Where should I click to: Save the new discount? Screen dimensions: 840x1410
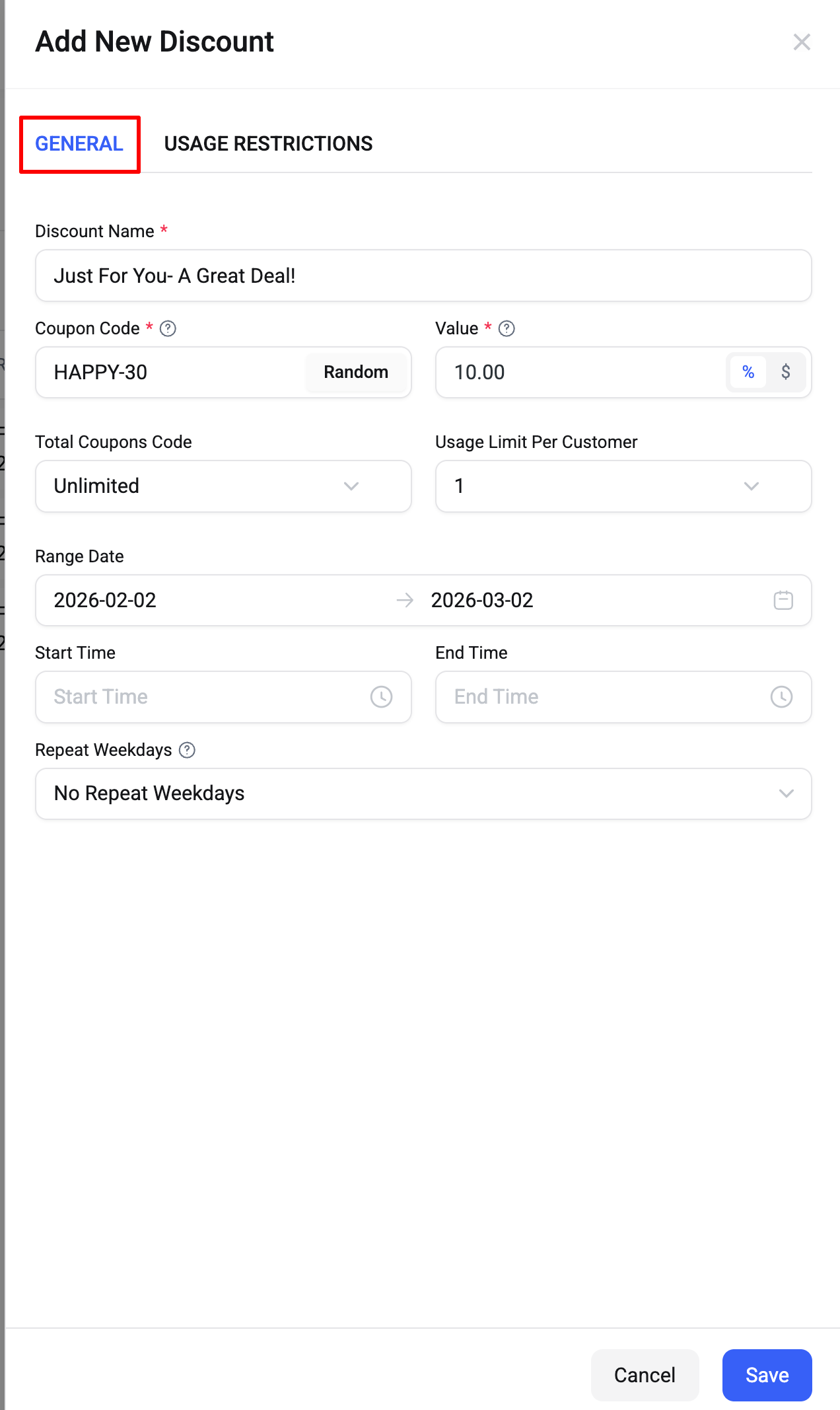click(767, 1375)
